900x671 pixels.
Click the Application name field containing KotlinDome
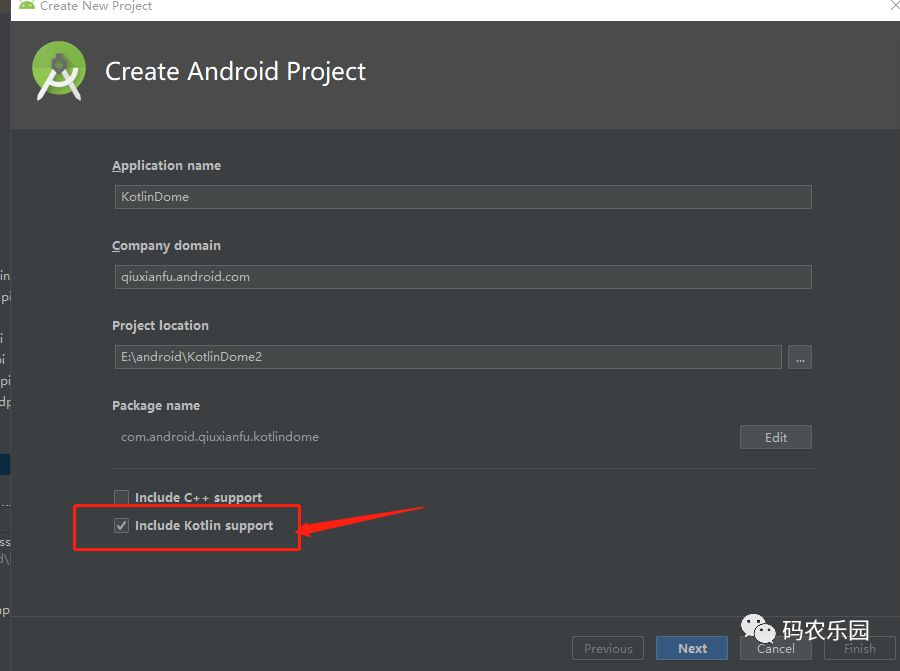[463, 197]
